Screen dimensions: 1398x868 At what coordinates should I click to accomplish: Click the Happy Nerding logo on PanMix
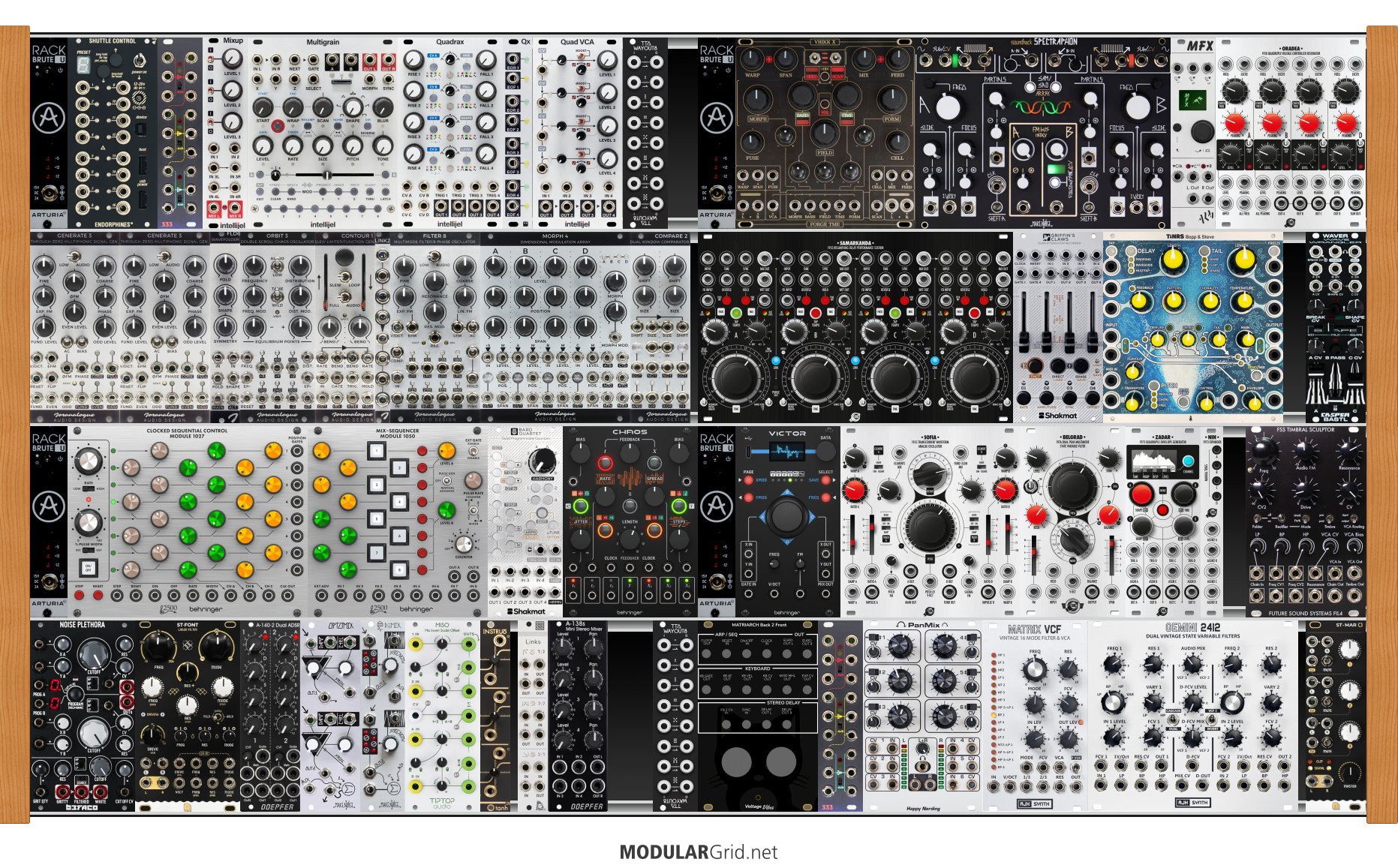pyautogui.click(x=923, y=809)
